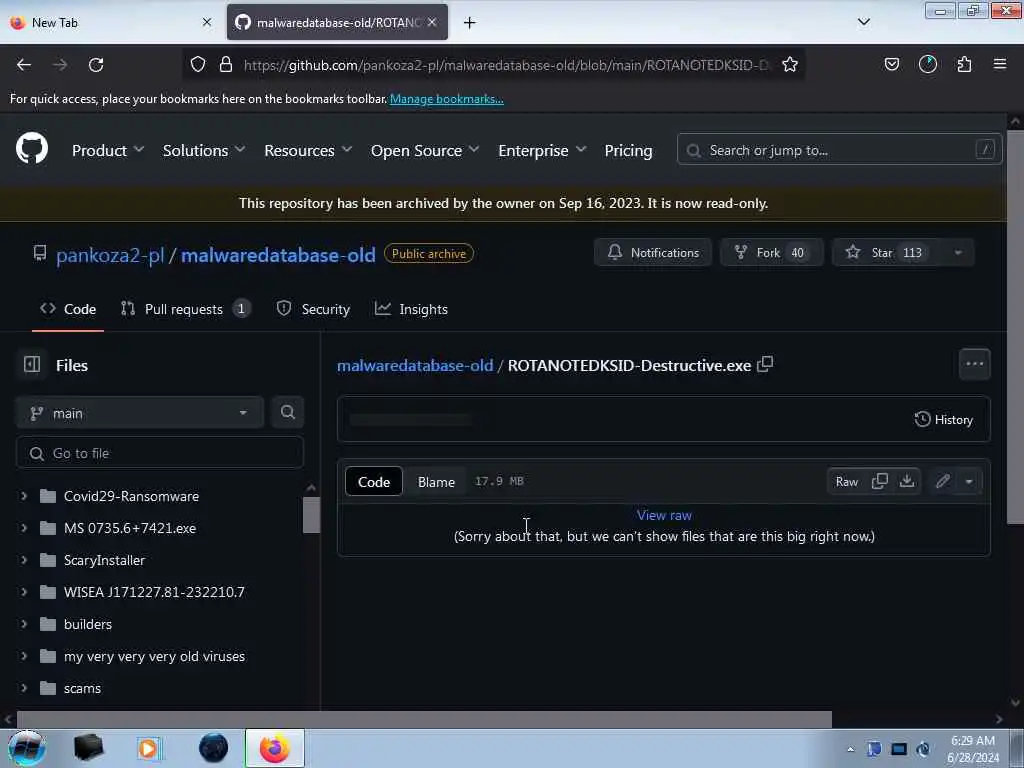
Task: Open the black box taskbar icon
Action: click(x=88, y=748)
